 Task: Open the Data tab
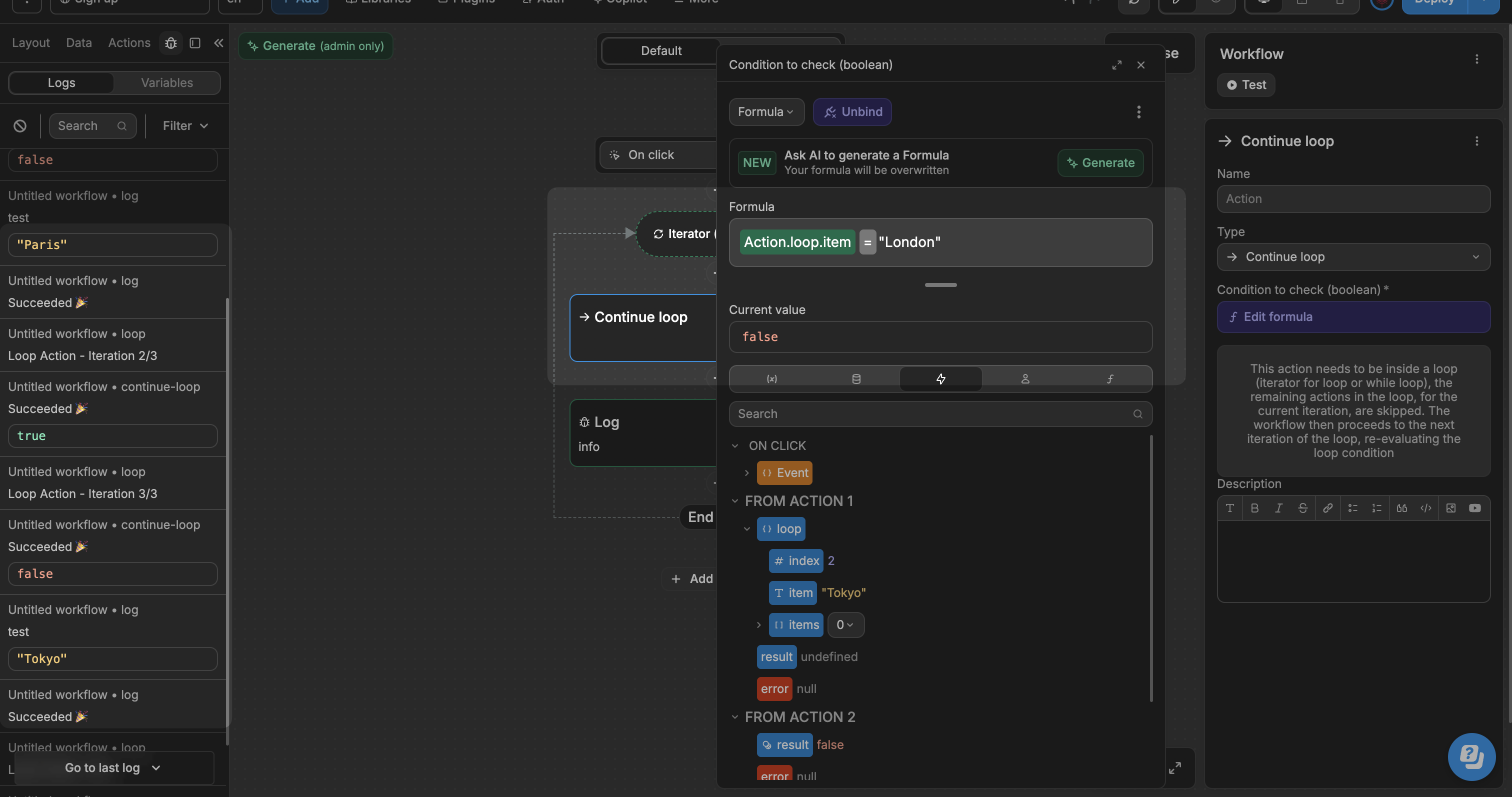78,43
